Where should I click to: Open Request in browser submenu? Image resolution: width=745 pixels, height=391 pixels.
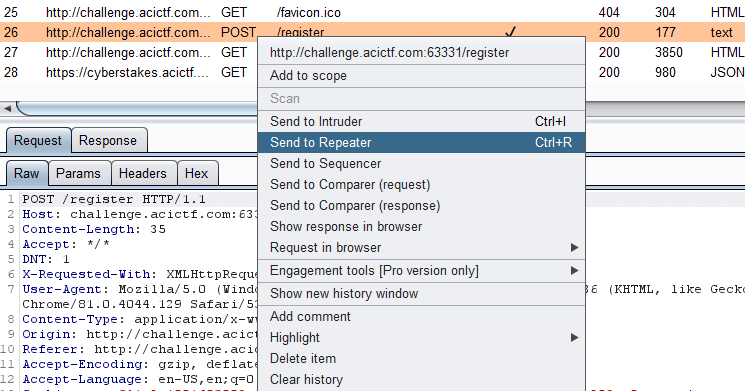pyautogui.click(x=421, y=248)
